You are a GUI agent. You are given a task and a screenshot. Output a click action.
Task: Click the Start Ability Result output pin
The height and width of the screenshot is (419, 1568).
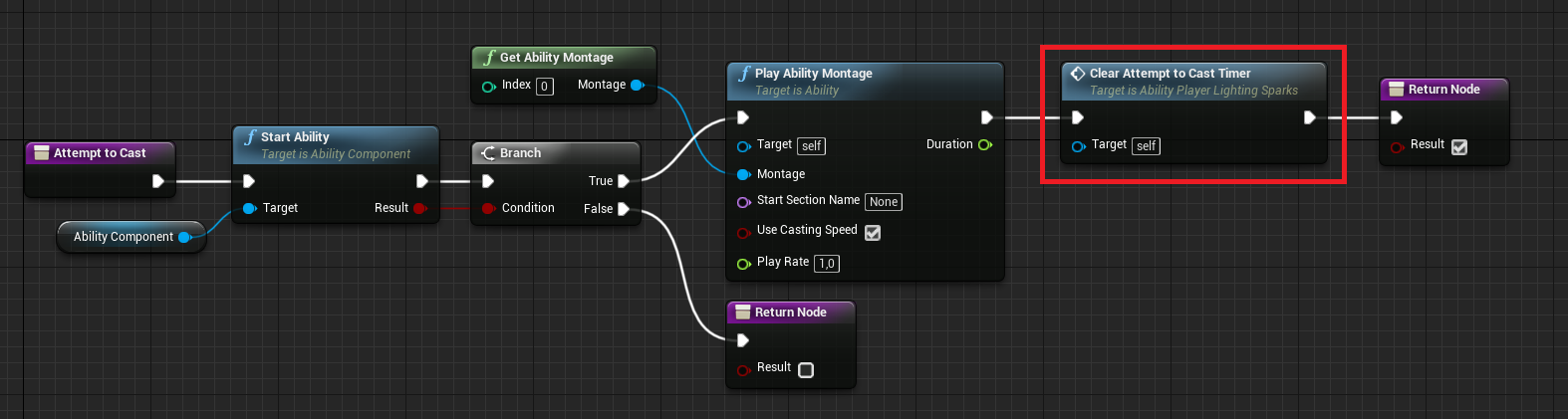(x=419, y=208)
